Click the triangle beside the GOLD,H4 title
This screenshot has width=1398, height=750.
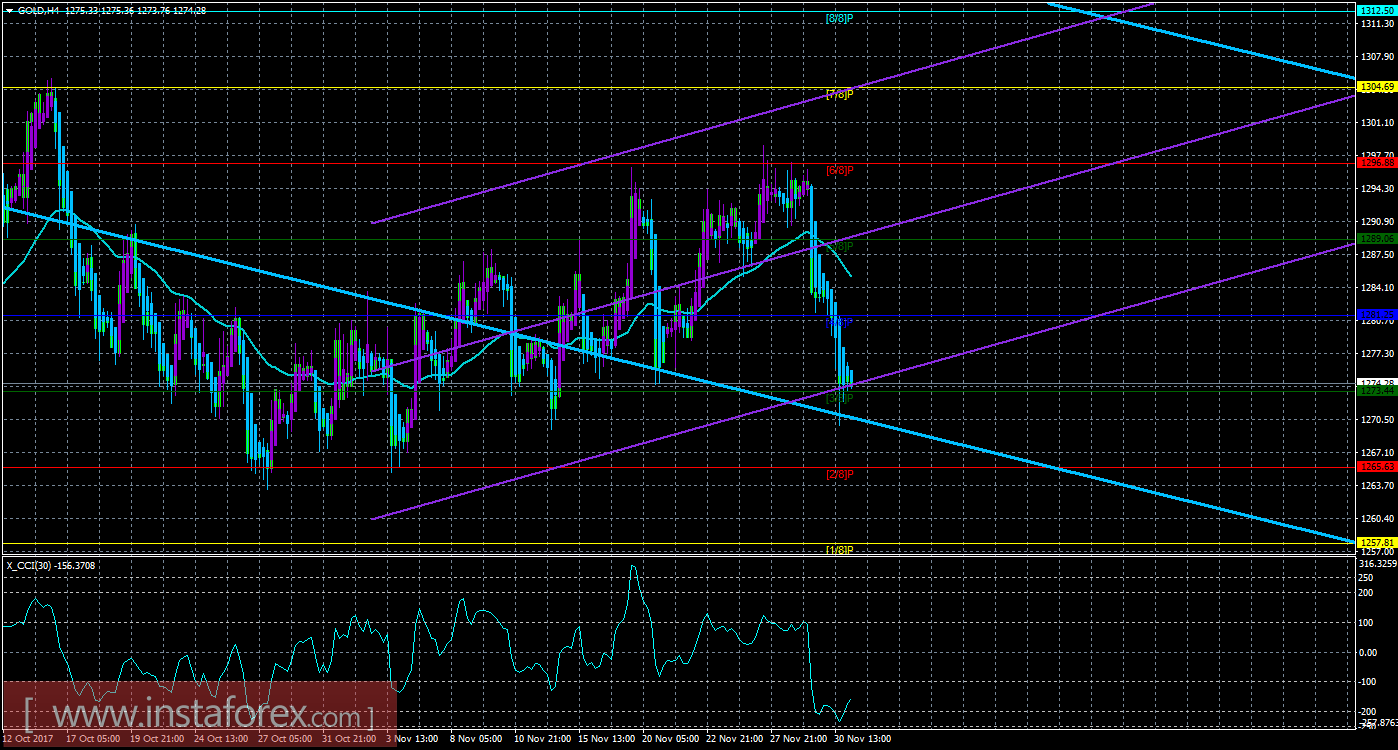[x=8, y=10]
